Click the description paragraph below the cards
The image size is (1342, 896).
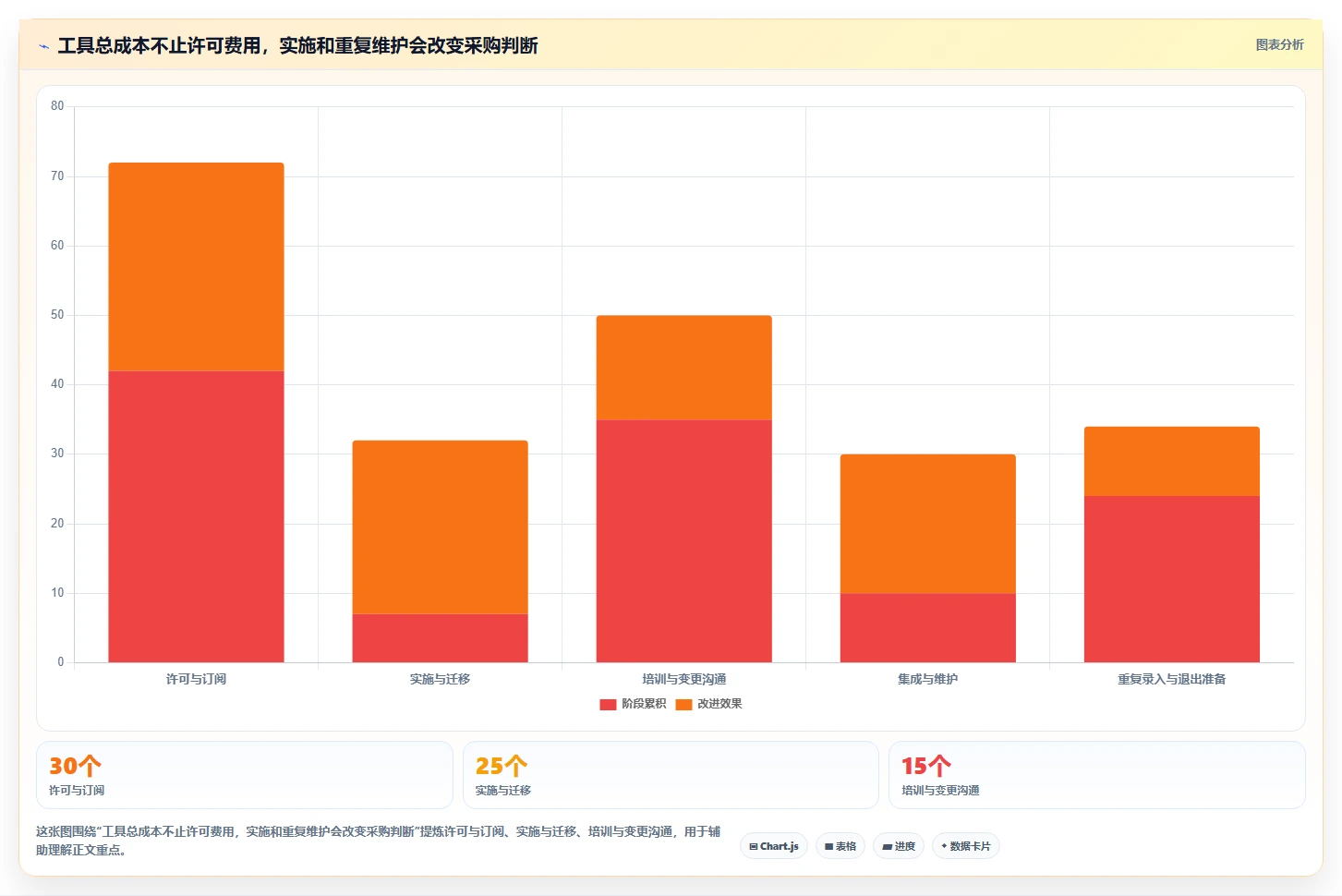pyautogui.click(x=379, y=841)
